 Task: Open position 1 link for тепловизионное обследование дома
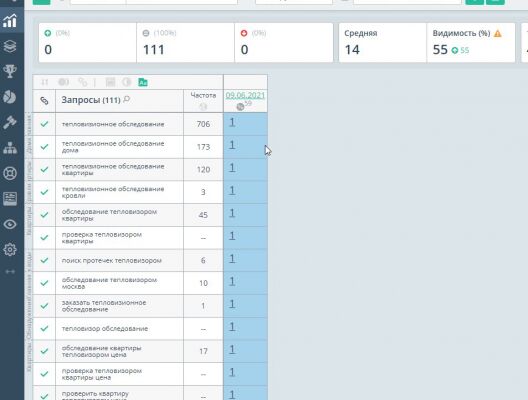tap(232, 145)
